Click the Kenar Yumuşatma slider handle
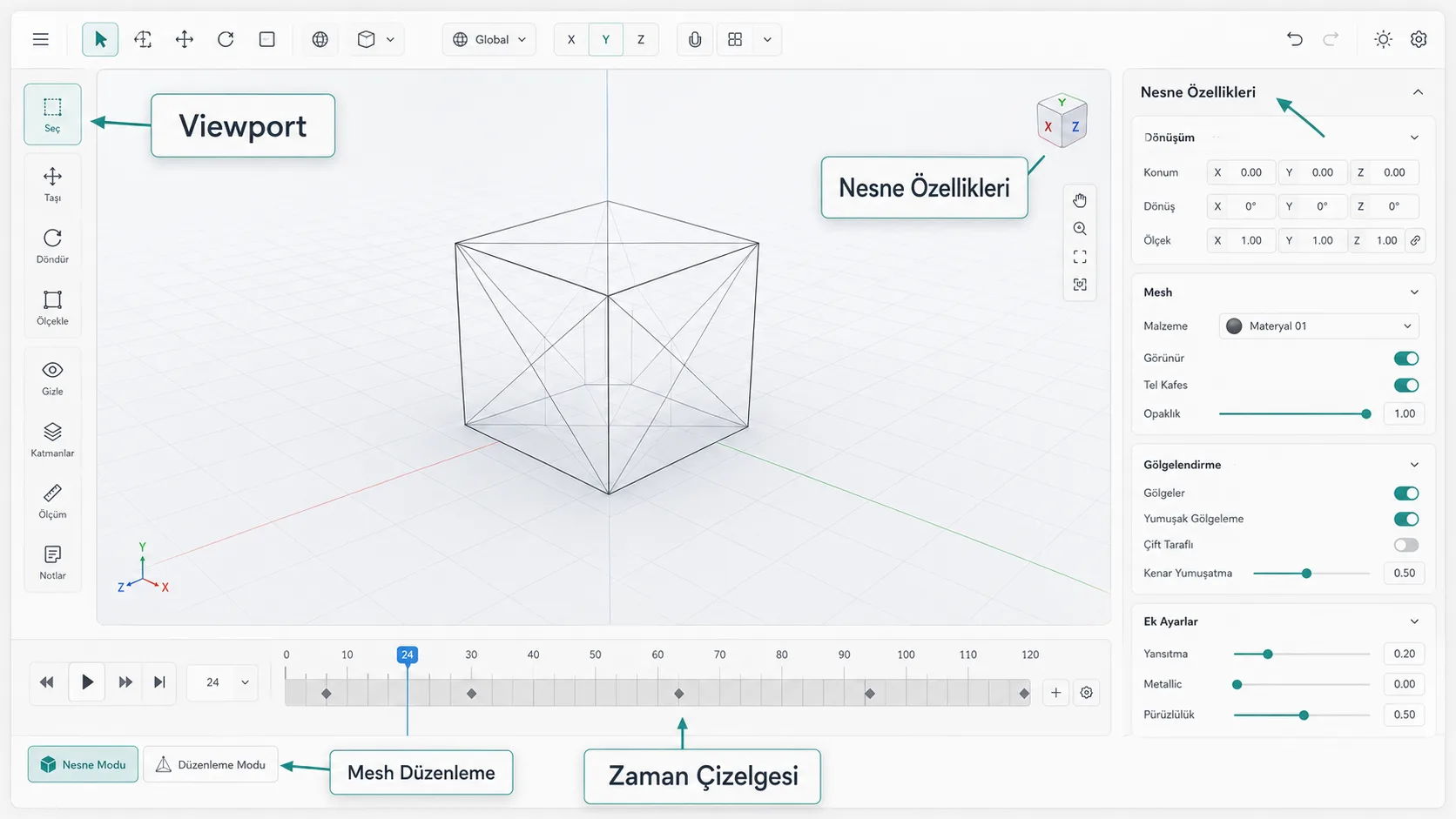Screen dimensions: 1456x819 (x=1306, y=574)
